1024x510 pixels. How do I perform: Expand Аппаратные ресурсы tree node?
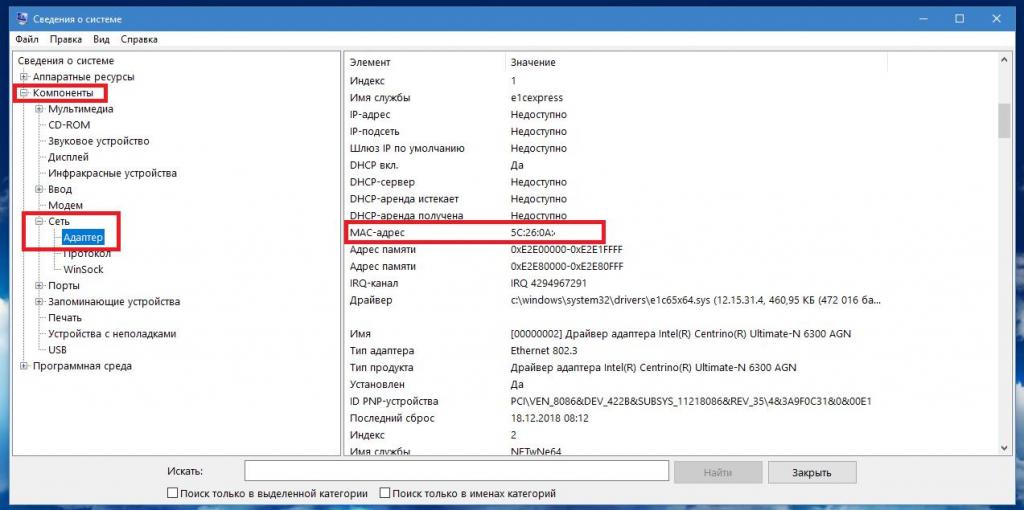(x=24, y=77)
